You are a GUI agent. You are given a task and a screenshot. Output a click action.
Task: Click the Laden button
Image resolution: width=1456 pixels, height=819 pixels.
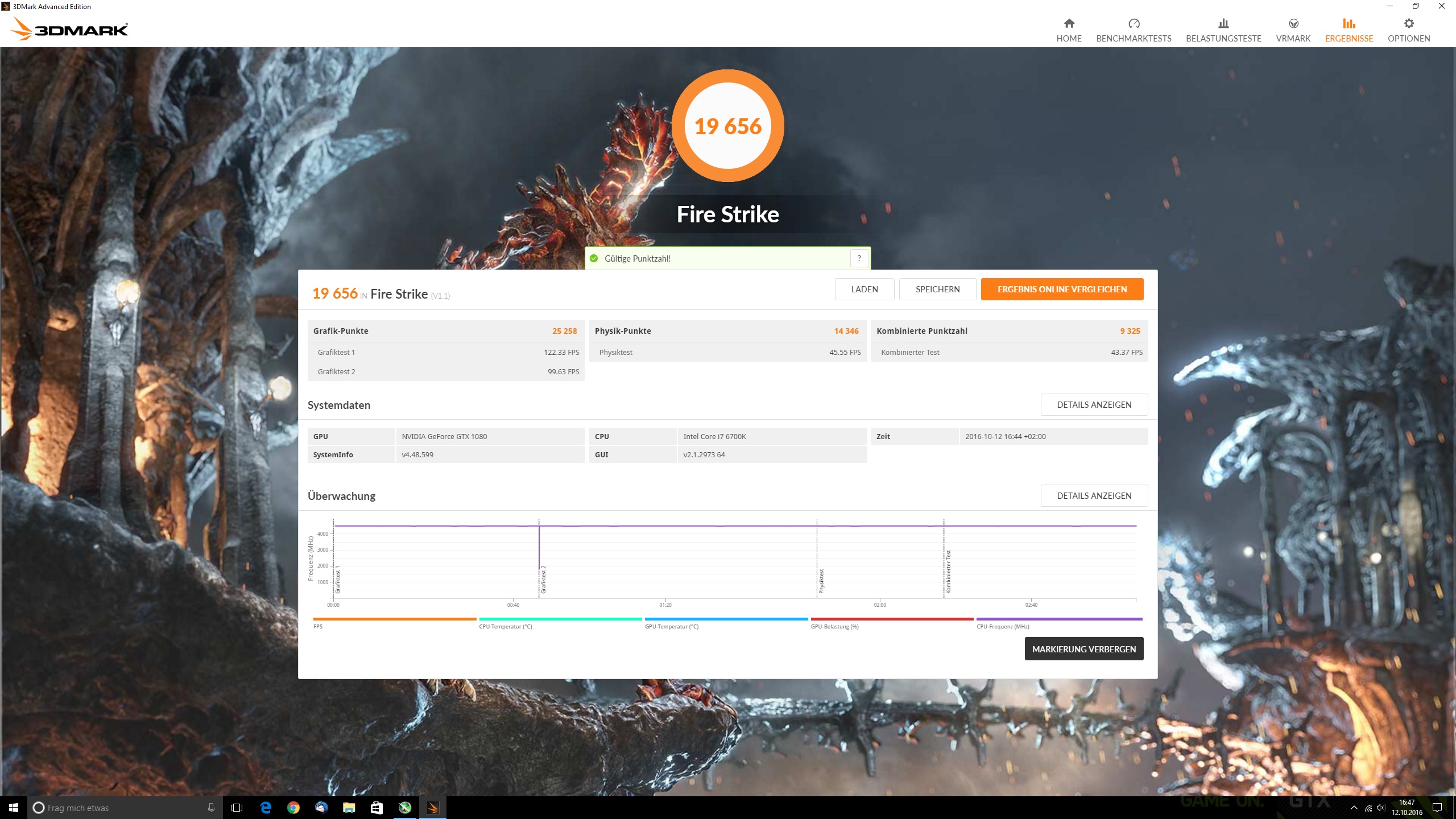(x=864, y=289)
